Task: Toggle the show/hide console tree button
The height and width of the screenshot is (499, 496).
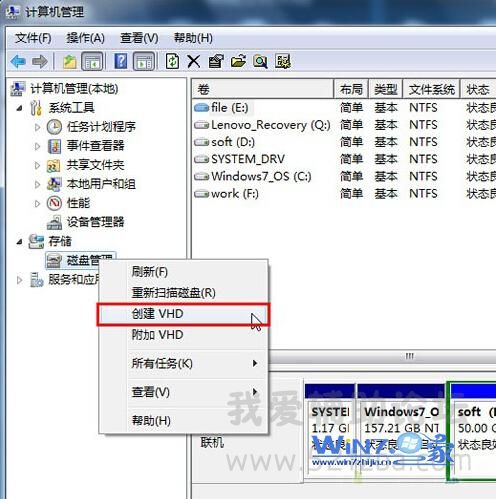Action: tap(92, 62)
